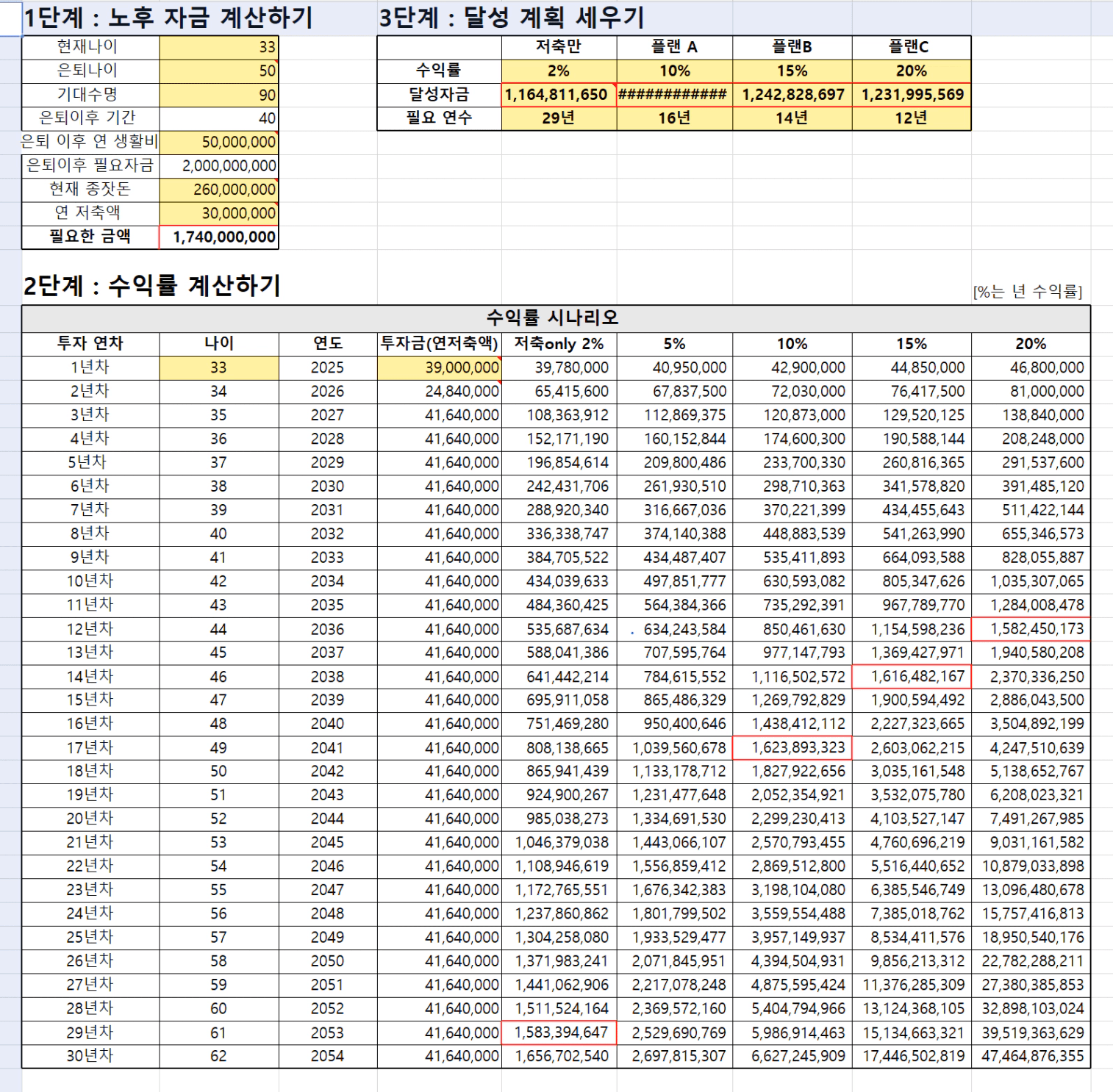Select the 필요 연수 row label
The image size is (1113, 1092).
[439, 118]
